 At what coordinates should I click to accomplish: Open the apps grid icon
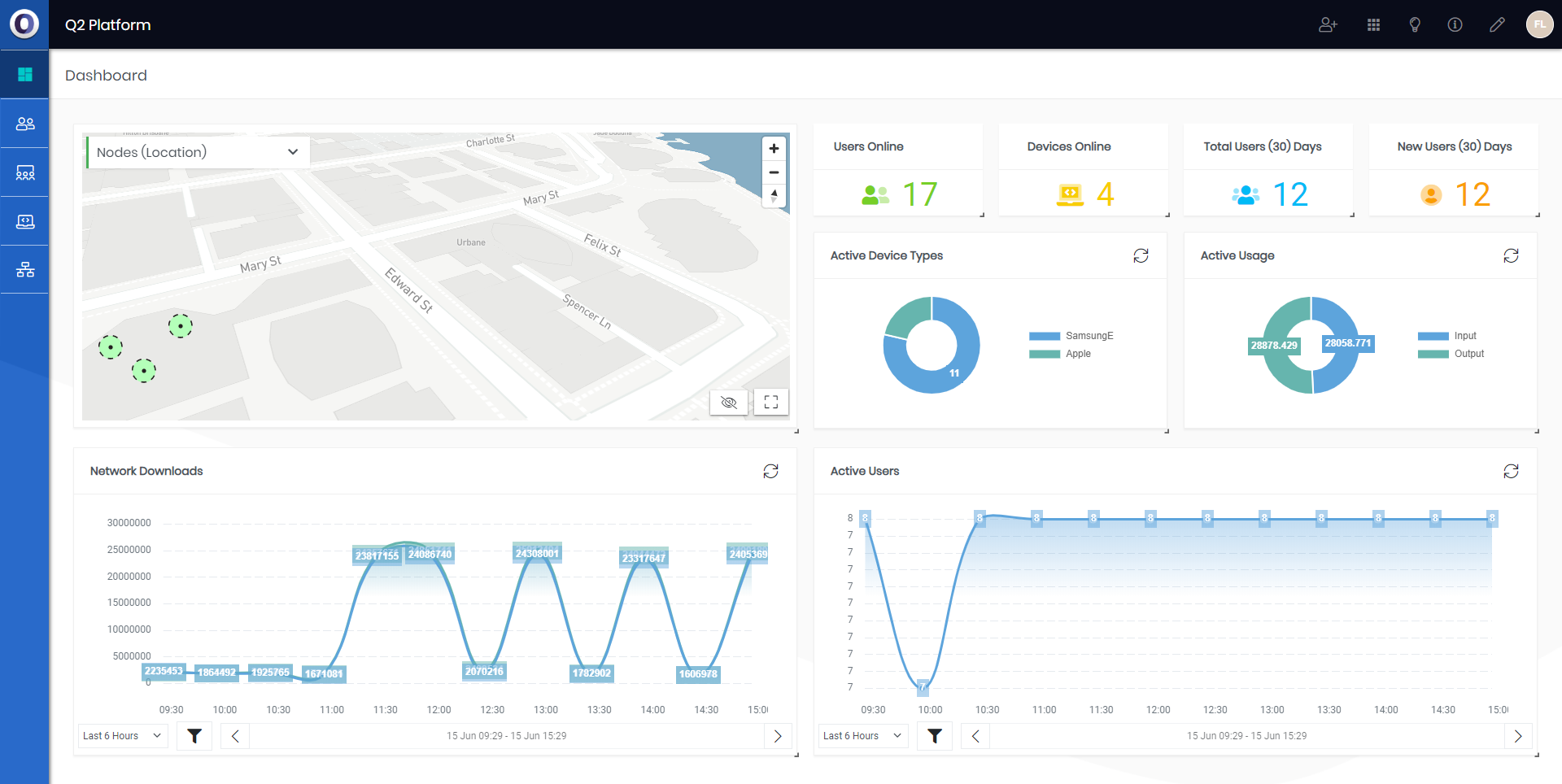point(1373,24)
